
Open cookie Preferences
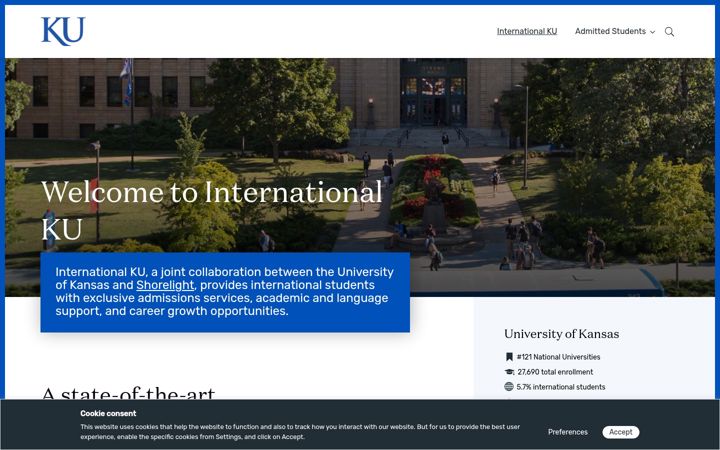pyautogui.click(x=568, y=432)
